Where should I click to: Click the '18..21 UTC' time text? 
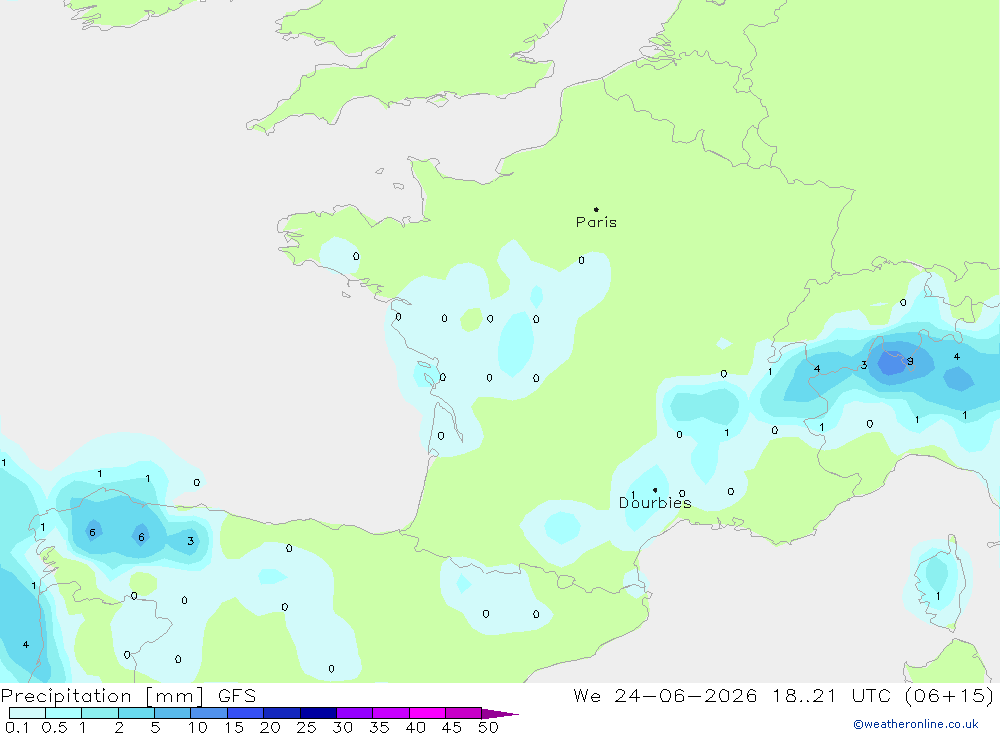tap(832, 695)
